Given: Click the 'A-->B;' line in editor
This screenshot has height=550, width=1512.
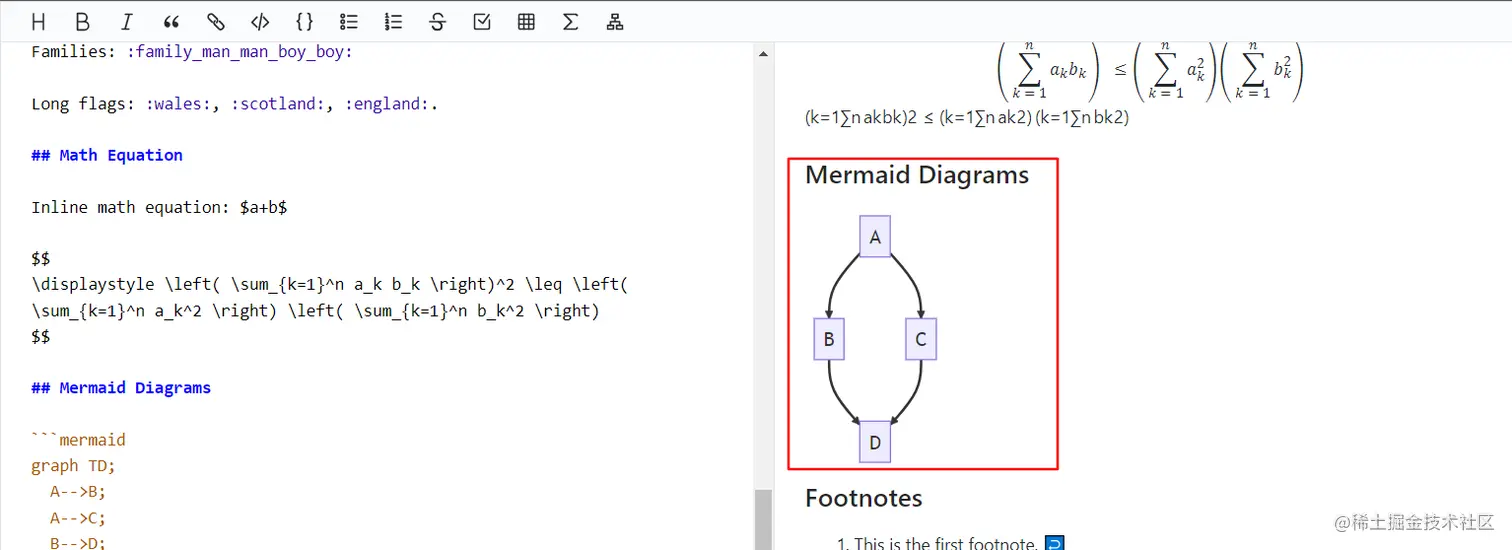Looking at the screenshot, I should [x=78, y=491].
